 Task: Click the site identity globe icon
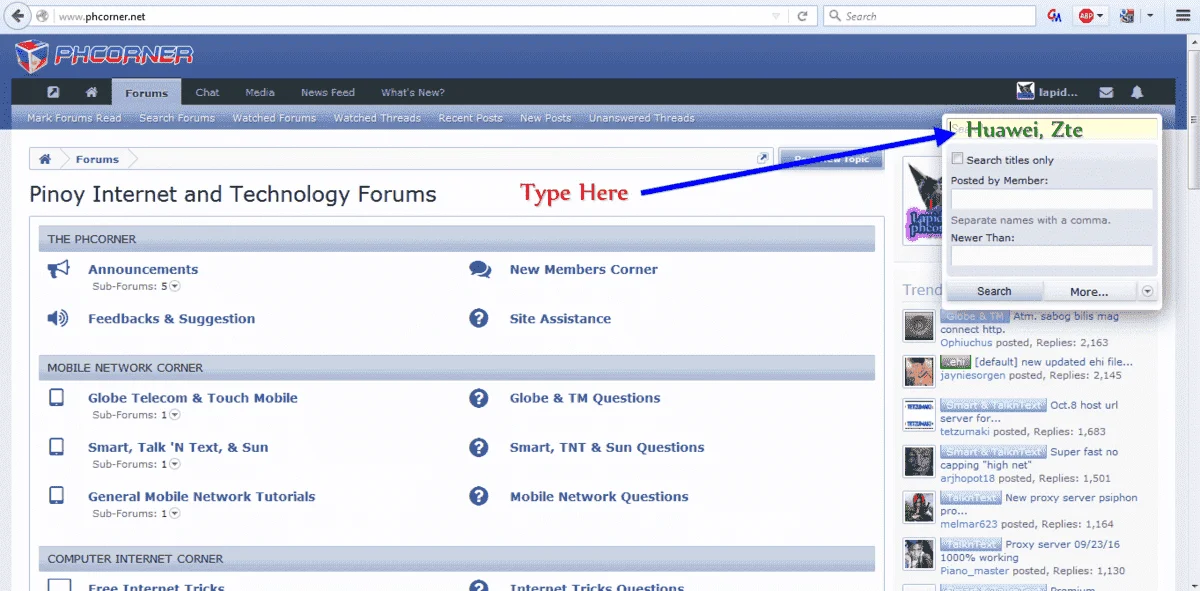pos(42,16)
